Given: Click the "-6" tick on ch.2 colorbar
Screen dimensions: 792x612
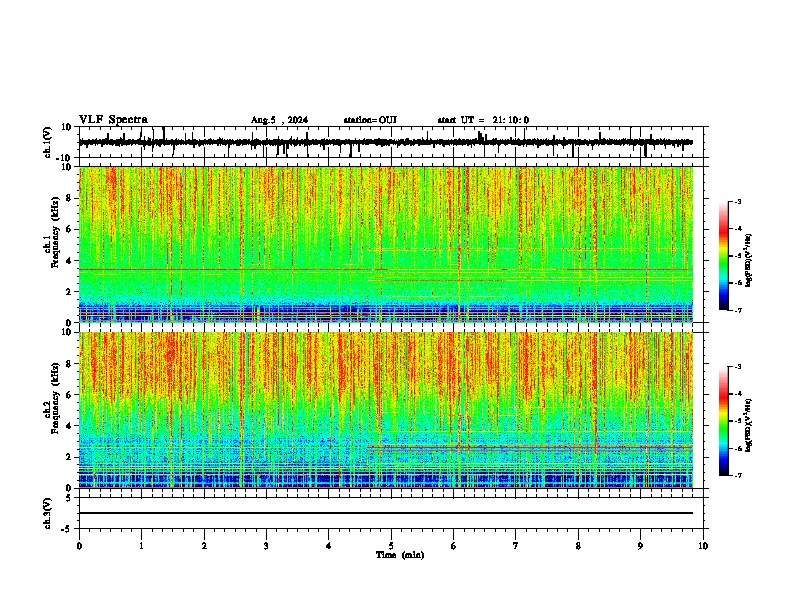Looking at the screenshot, I should tap(737, 448).
